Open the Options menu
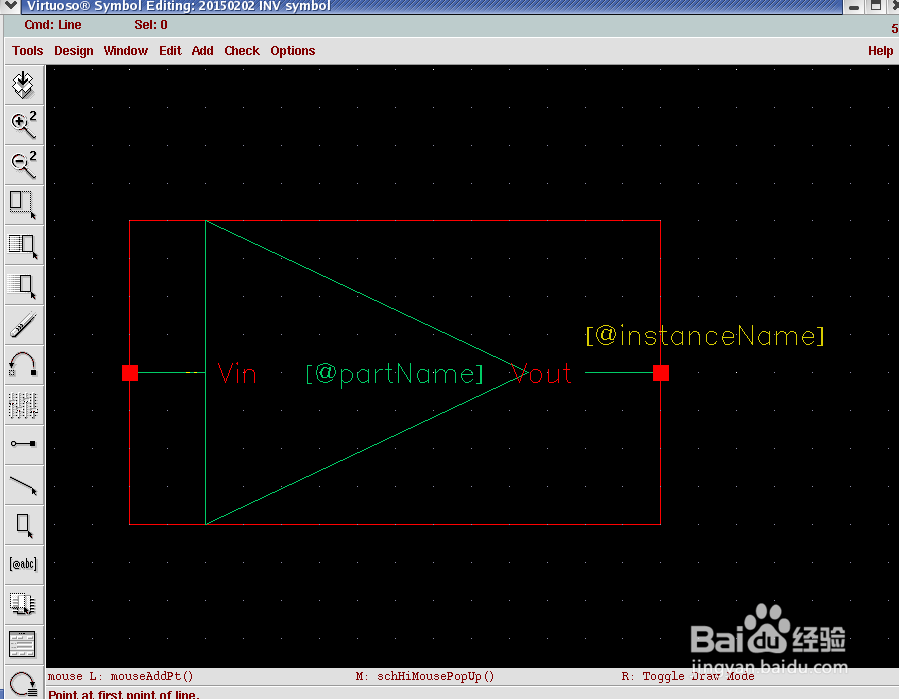Viewport: 899px width, 699px height. tap(293, 50)
